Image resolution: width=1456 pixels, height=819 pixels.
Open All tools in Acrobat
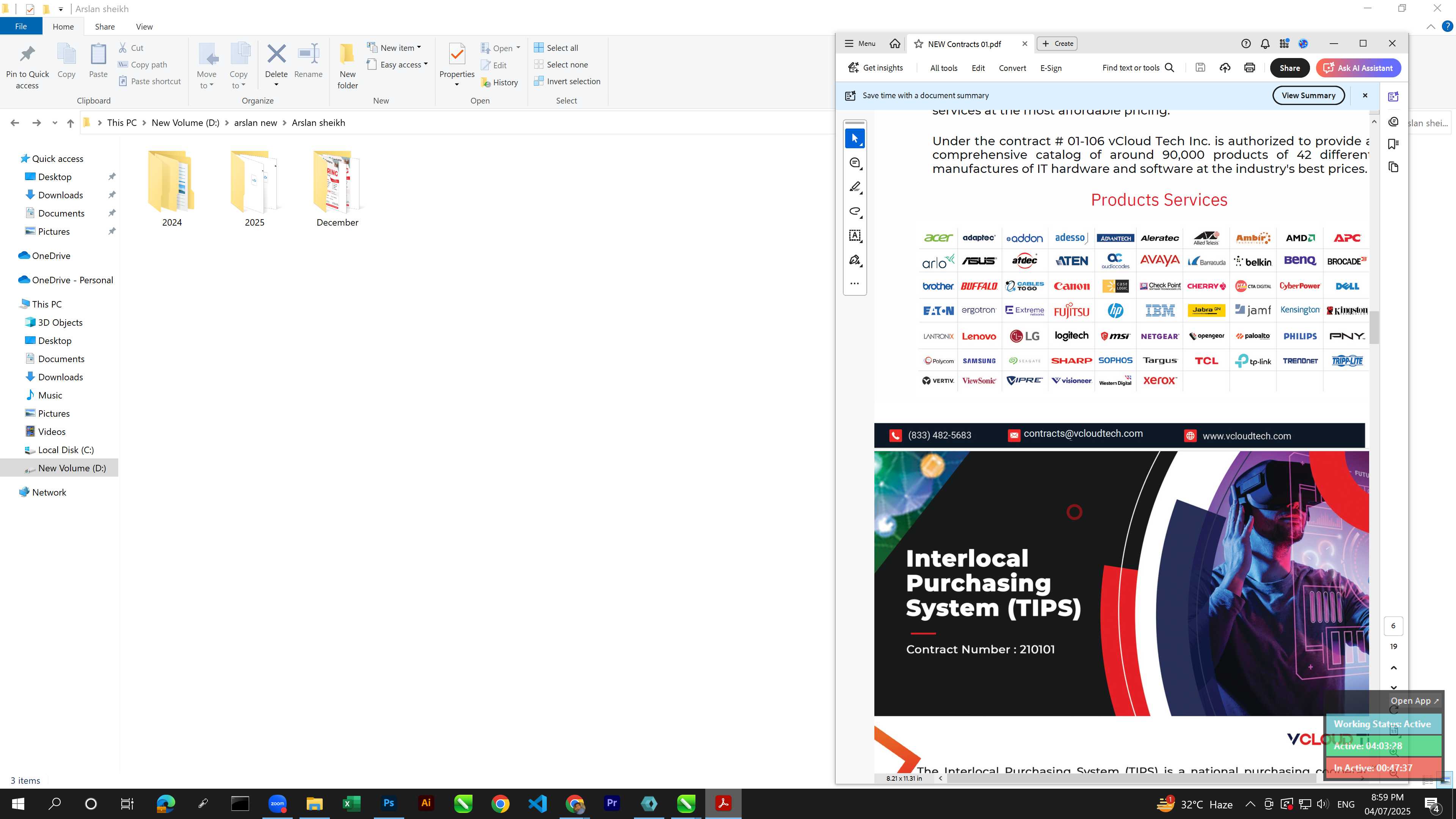[x=943, y=68]
